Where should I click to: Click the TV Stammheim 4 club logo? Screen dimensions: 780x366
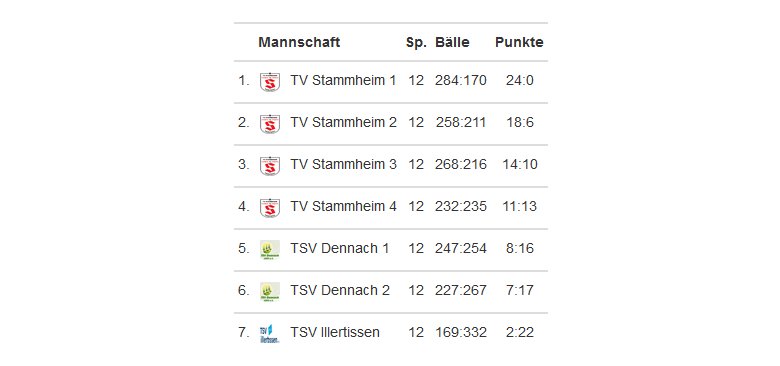[x=270, y=208]
